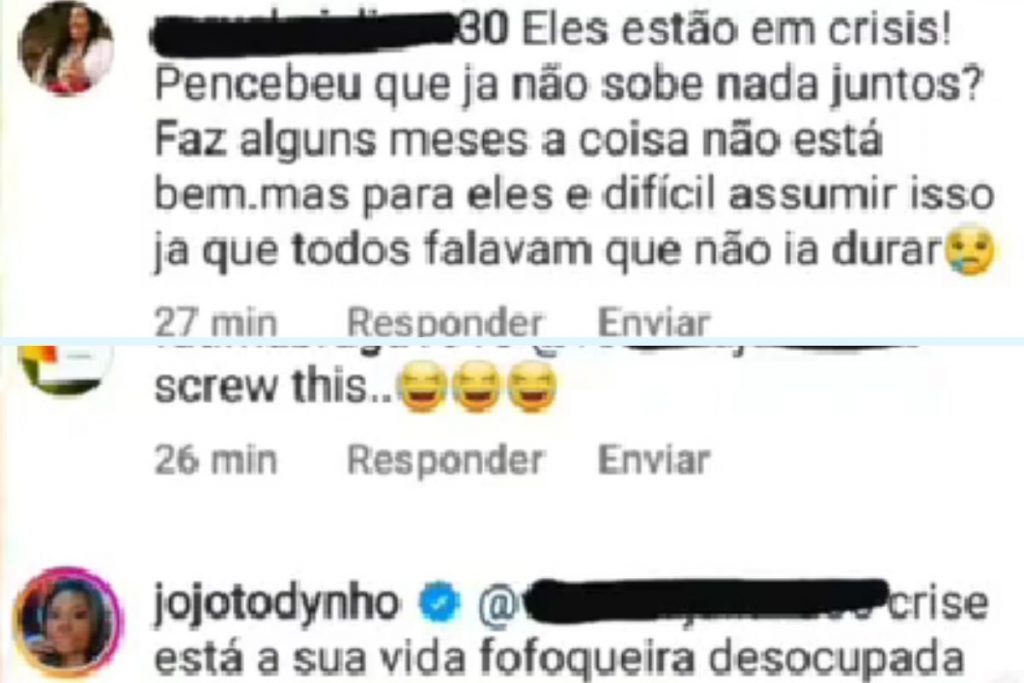Click the second commenter's partially hidden avatar
Screen dimensions: 1024x683
[x=65, y=369]
